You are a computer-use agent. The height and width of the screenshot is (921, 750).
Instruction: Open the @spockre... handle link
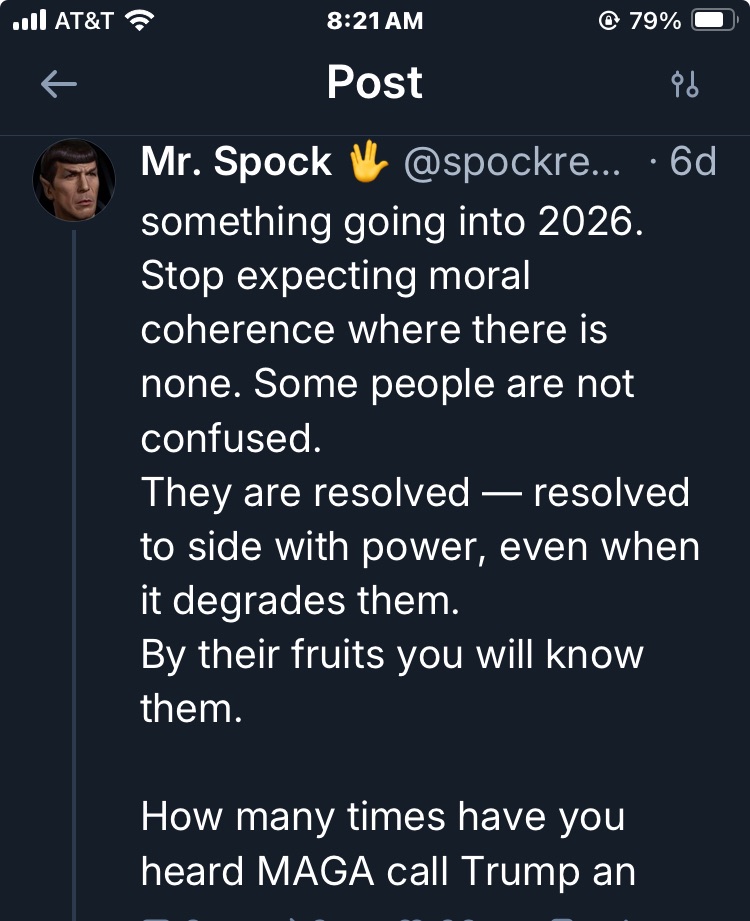(x=512, y=162)
